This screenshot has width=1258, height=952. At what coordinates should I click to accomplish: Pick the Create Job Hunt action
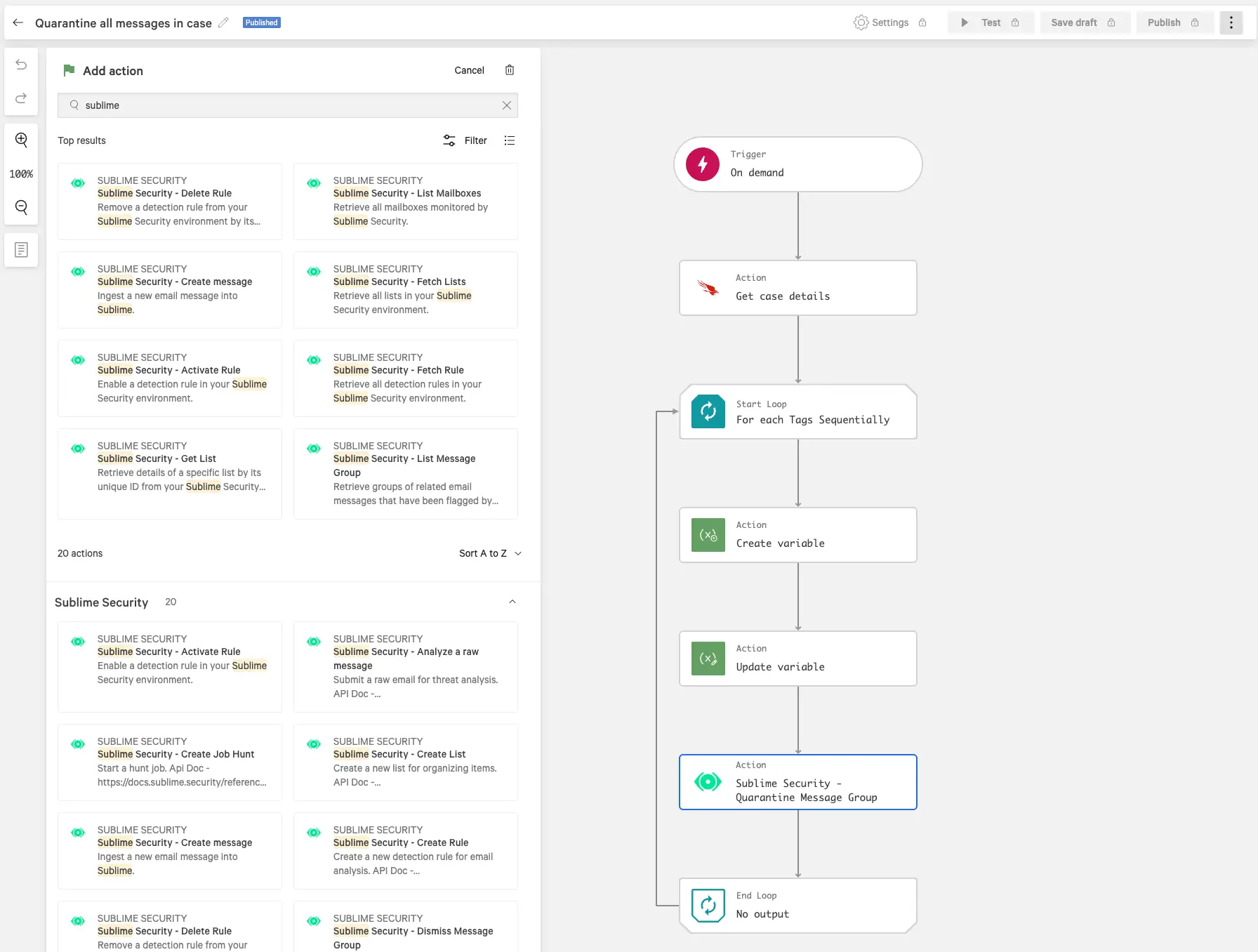point(170,762)
